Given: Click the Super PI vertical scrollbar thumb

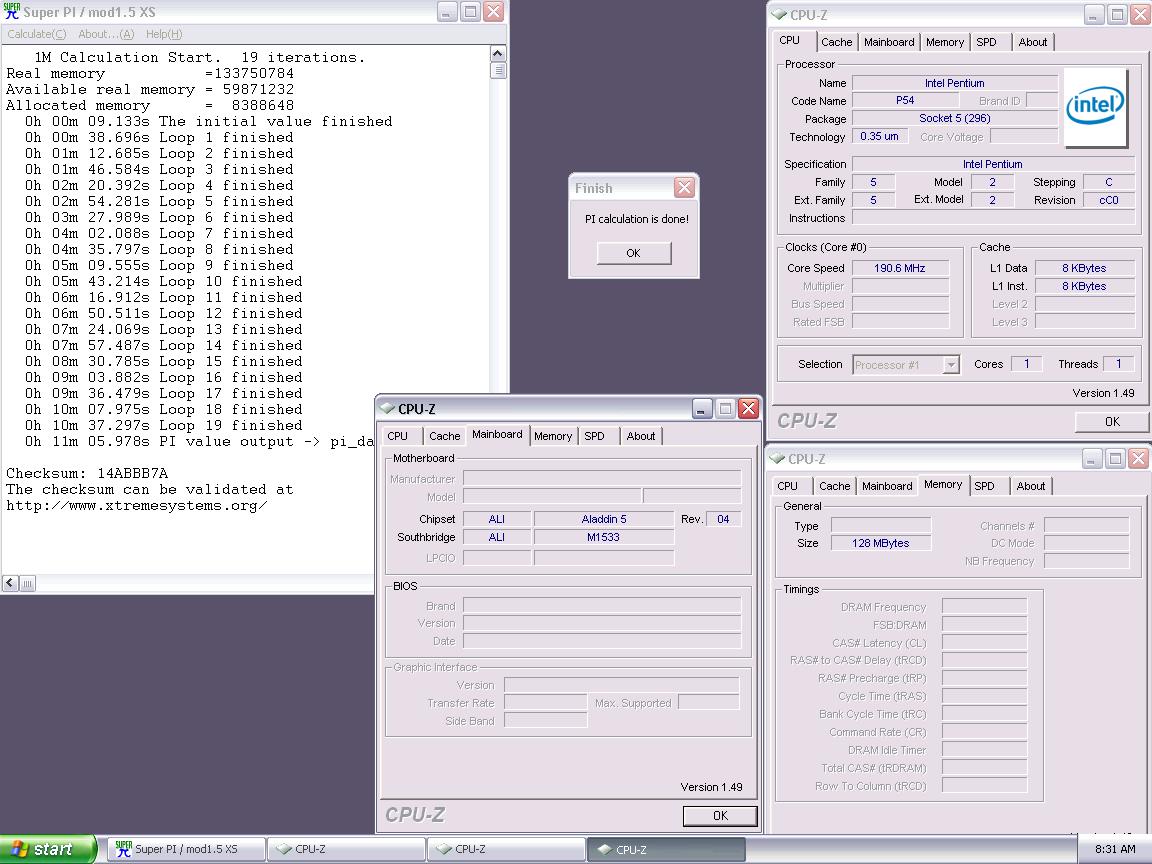Looking at the screenshot, I should point(497,71).
